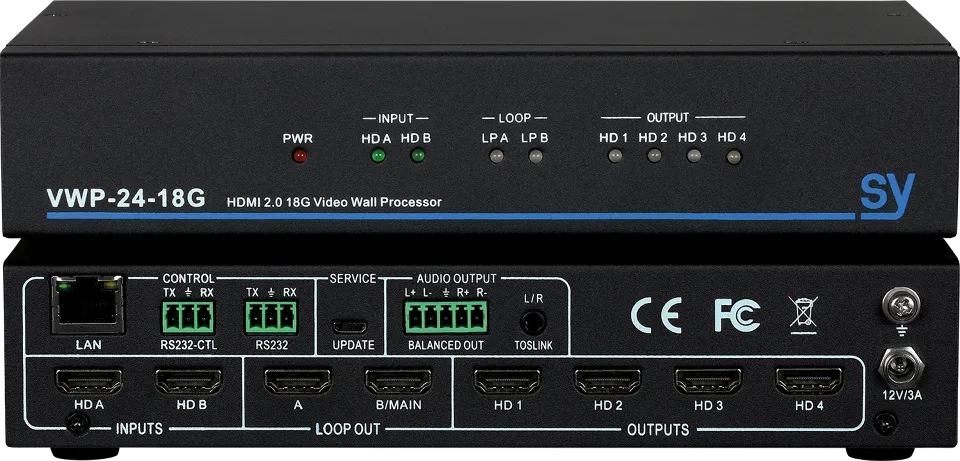
Task: Click the BALANCED OUT audio terminal block
Action: [x=446, y=317]
